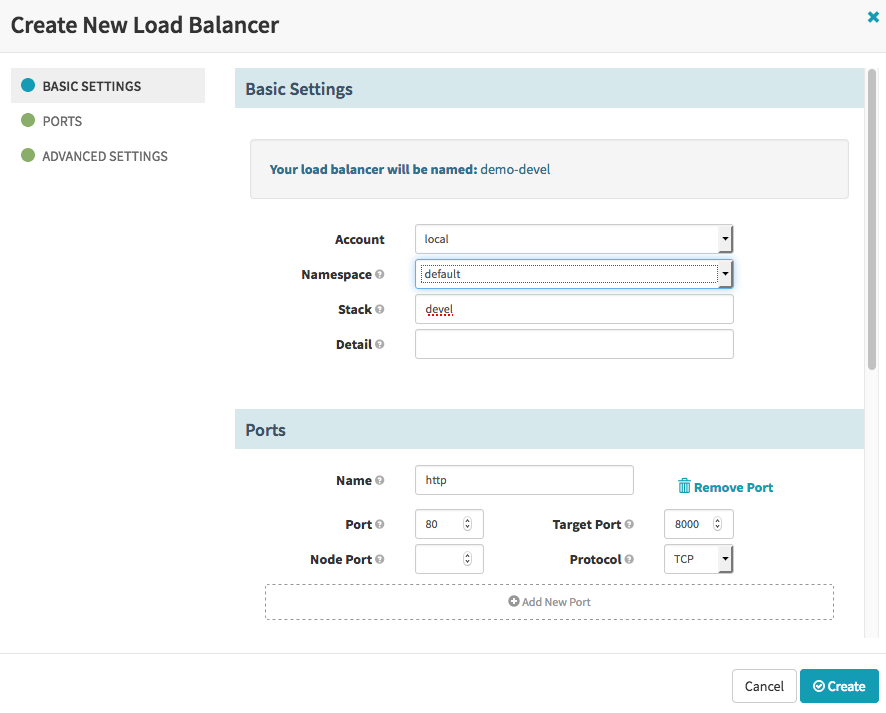Click Add New Port button

point(549,602)
